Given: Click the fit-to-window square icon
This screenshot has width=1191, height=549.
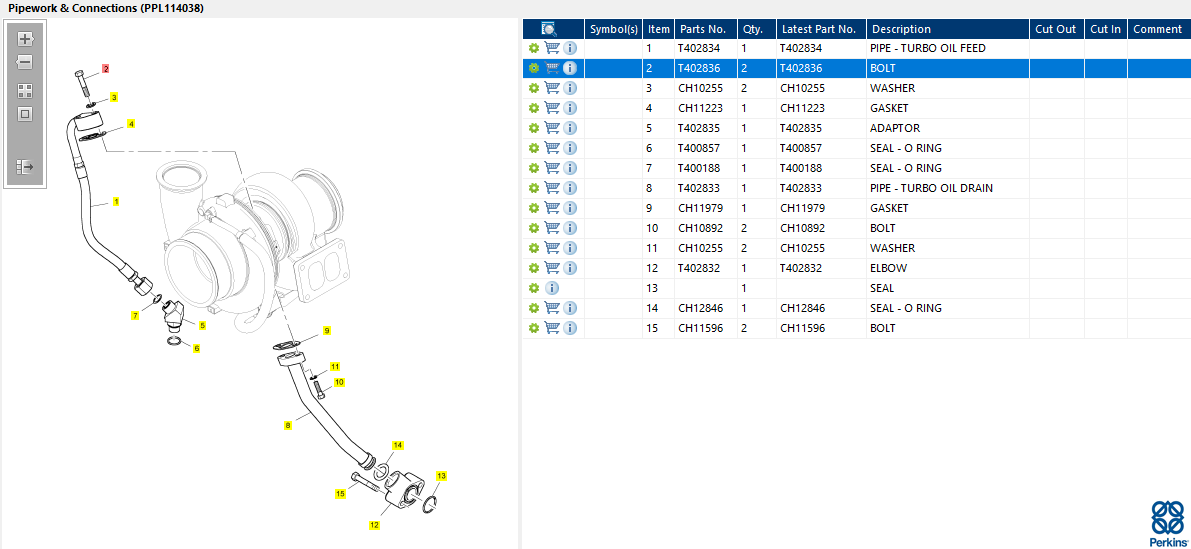Looking at the screenshot, I should pos(25,115).
